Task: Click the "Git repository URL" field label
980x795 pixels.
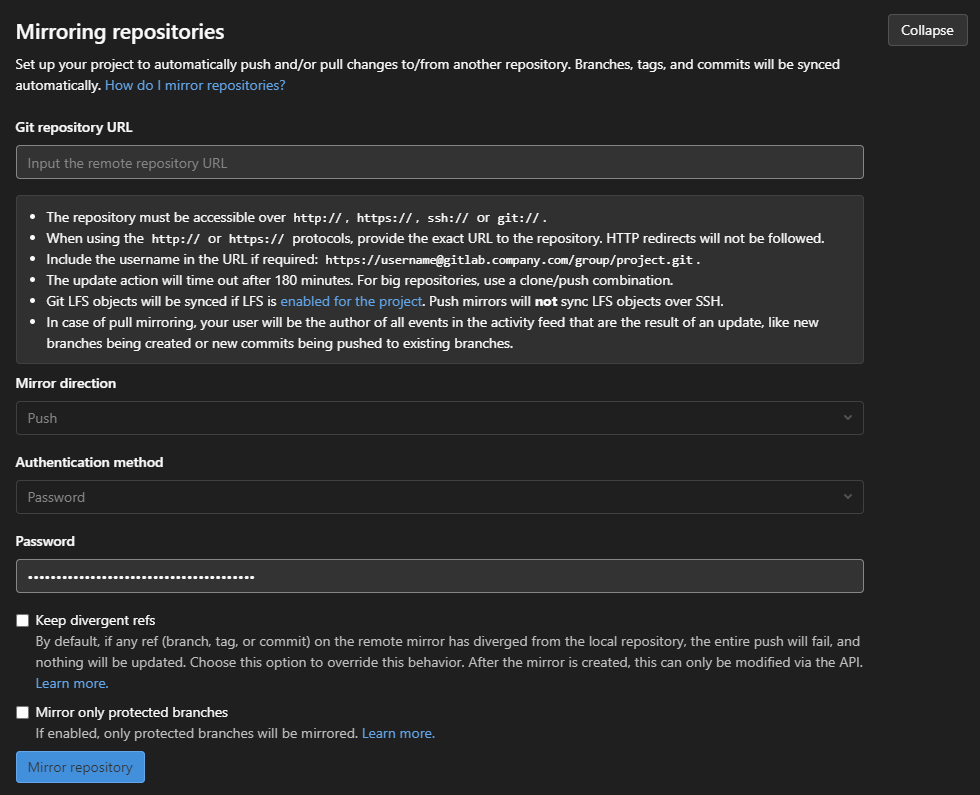Action: 74,127
